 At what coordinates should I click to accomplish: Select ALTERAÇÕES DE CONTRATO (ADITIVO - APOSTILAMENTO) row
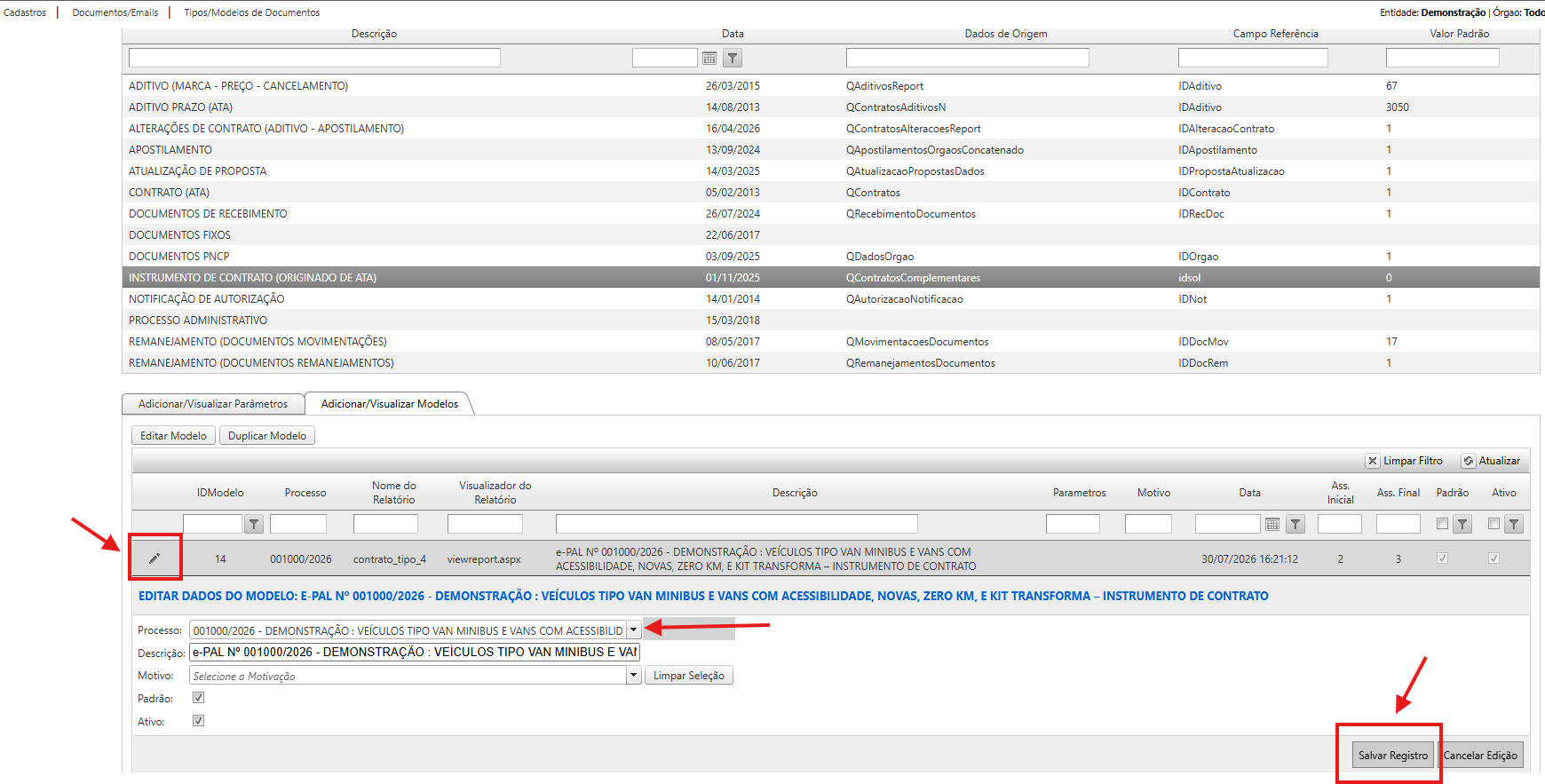pos(830,129)
